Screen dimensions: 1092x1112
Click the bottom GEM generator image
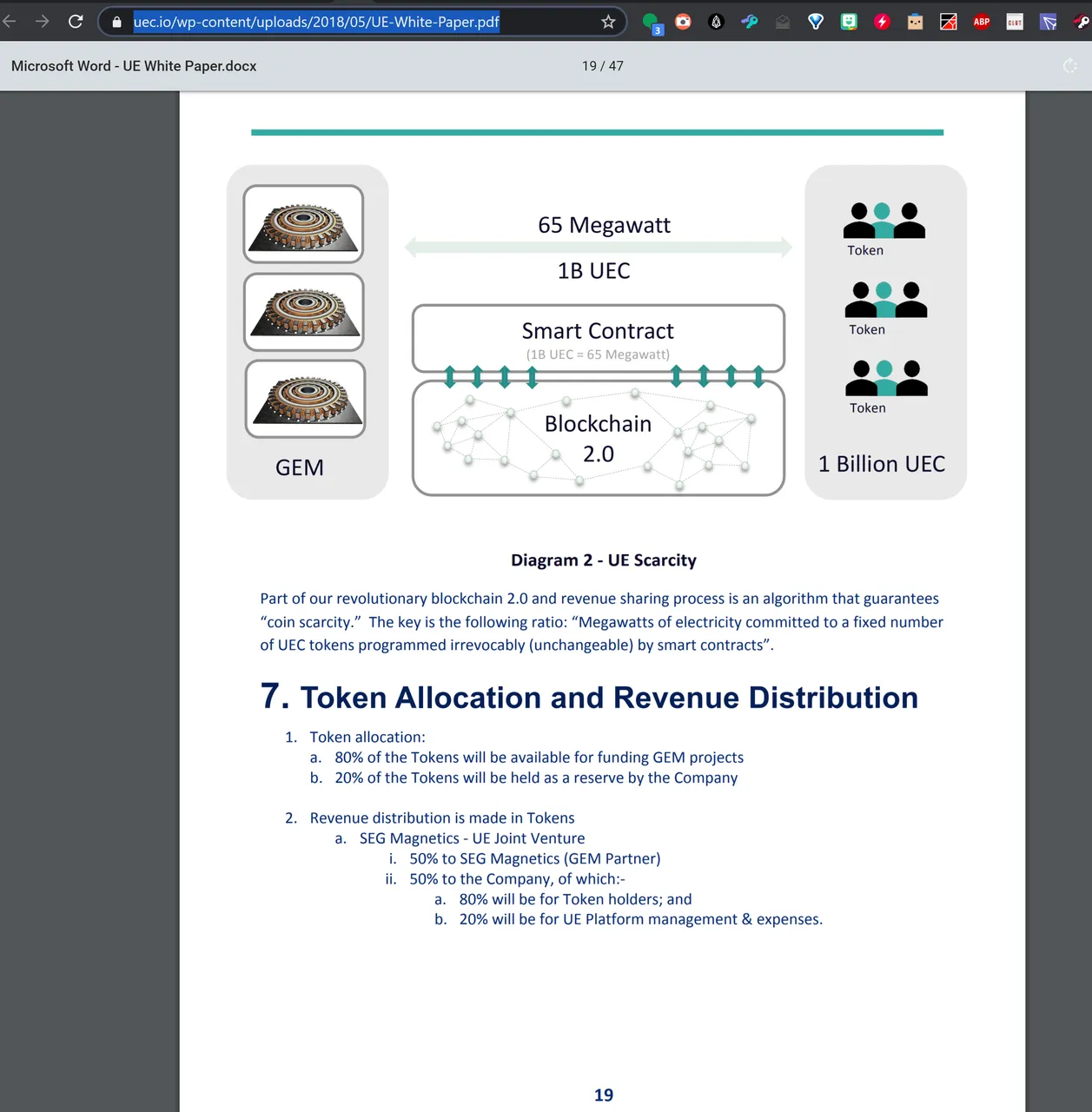[x=305, y=399]
